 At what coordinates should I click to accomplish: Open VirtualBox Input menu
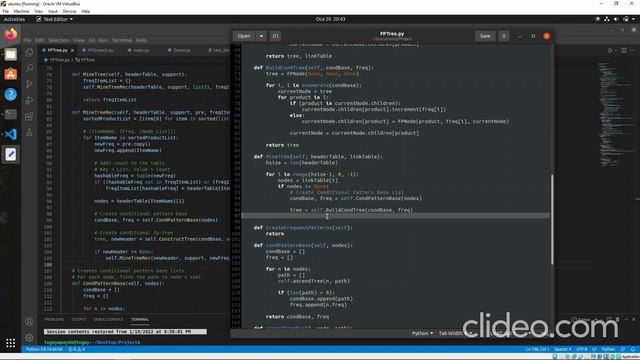(53, 11)
